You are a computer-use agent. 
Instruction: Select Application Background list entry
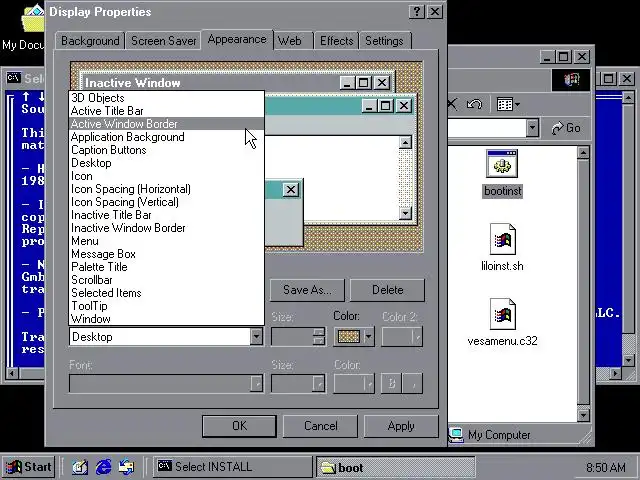coord(167,137)
